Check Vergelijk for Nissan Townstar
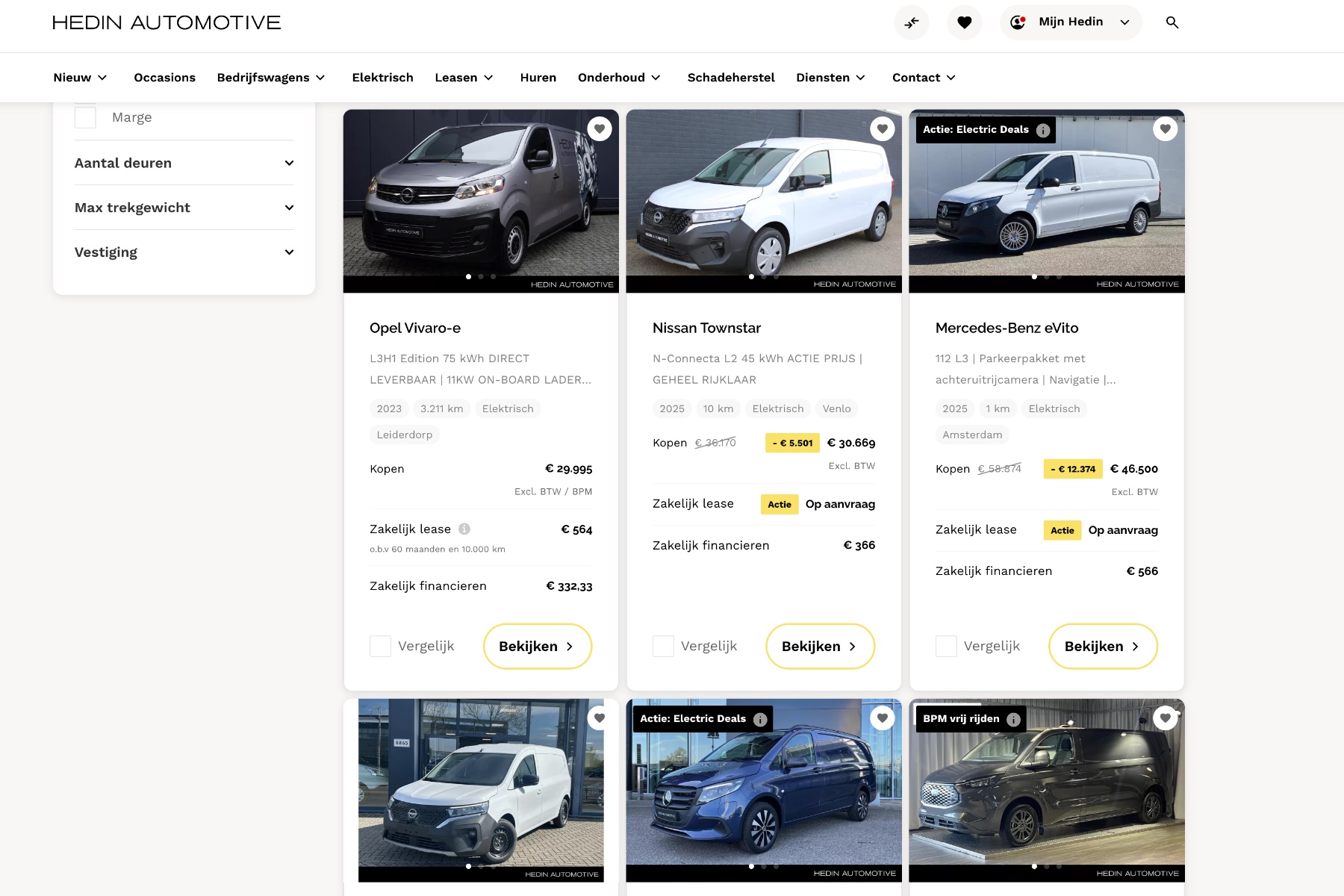This screenshot has width=1344, height=896. coord(663,647)
